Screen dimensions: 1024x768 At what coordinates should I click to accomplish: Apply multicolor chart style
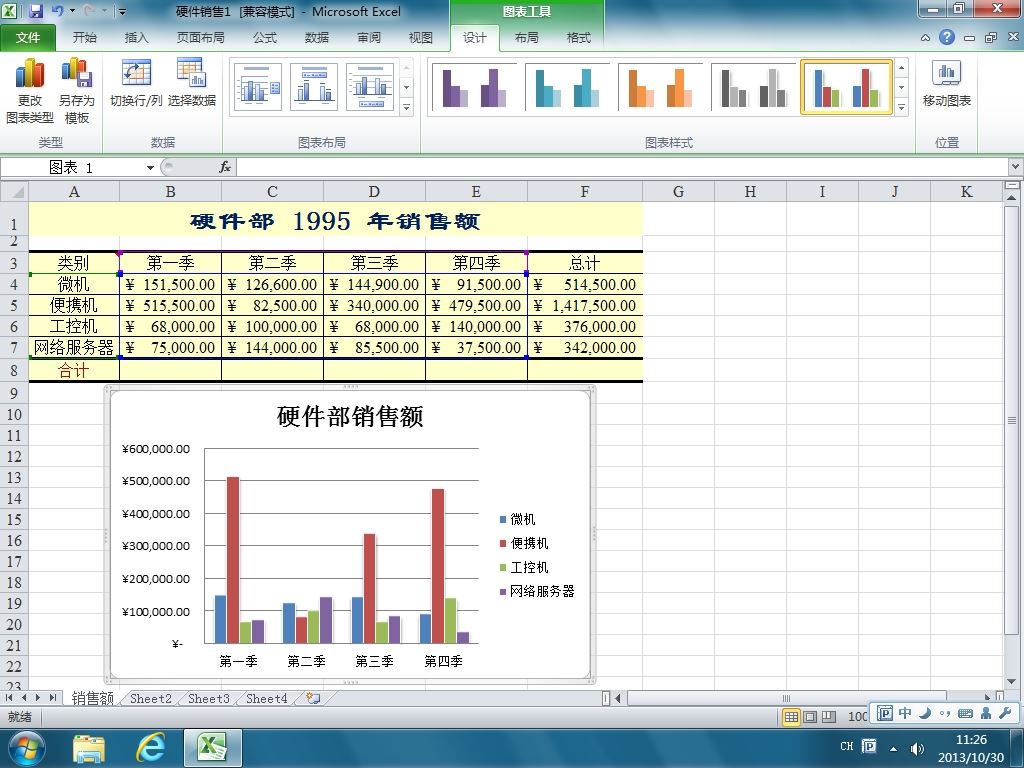(x=846, y=88)
